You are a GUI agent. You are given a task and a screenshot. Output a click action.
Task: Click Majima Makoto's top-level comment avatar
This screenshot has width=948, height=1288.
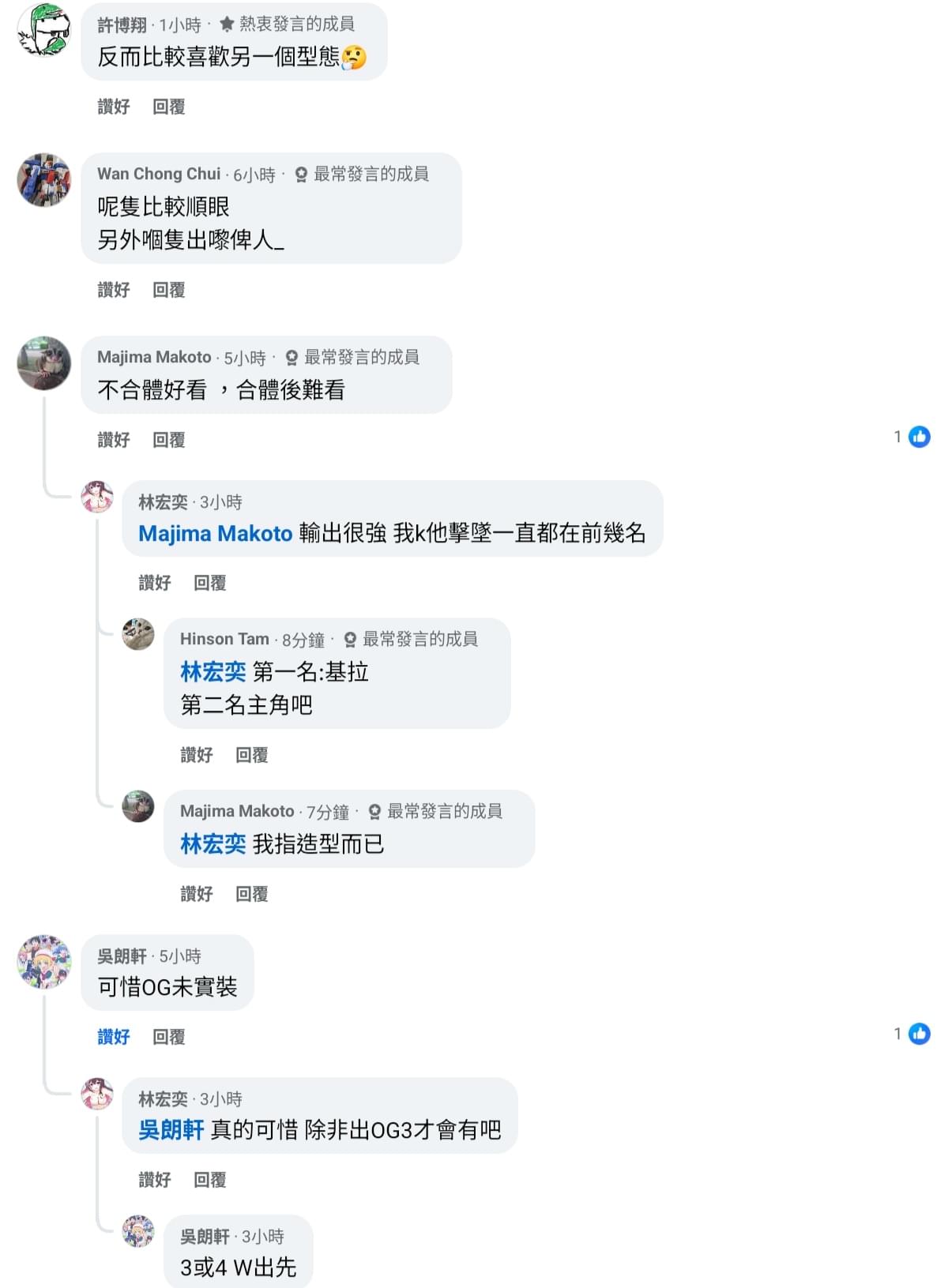click(x=44, y=363)
